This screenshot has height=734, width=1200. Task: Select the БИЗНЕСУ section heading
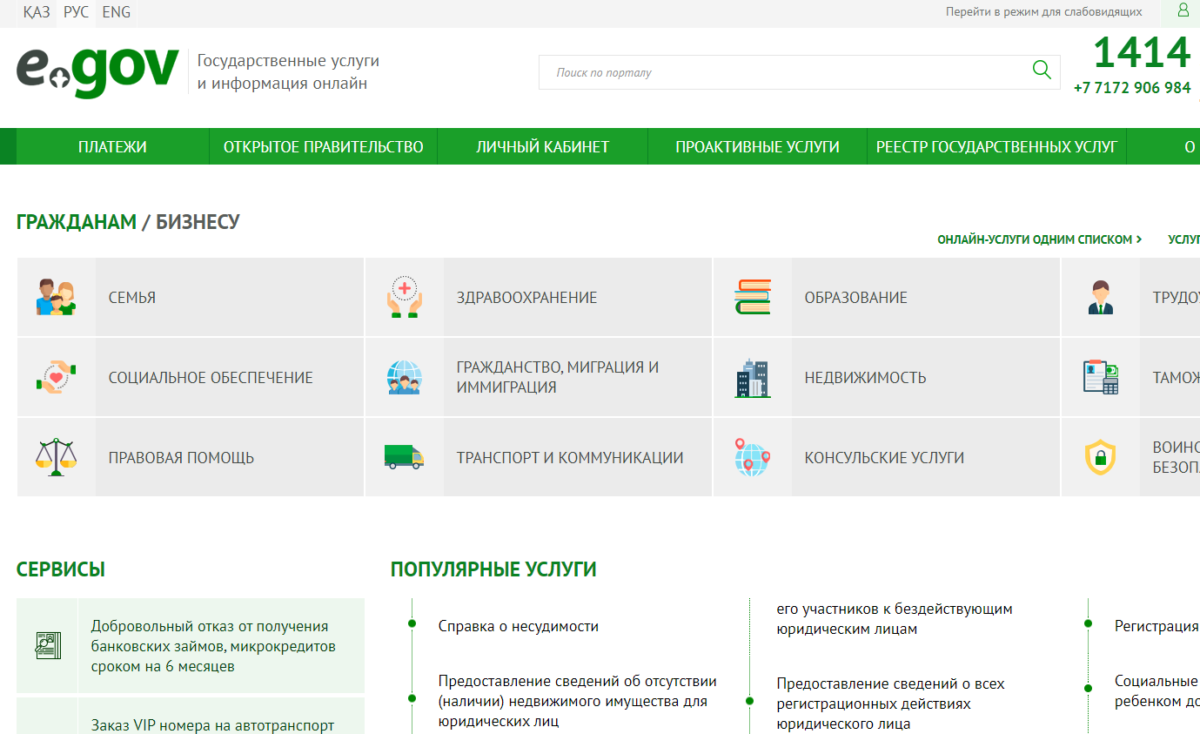coord(198,222)
